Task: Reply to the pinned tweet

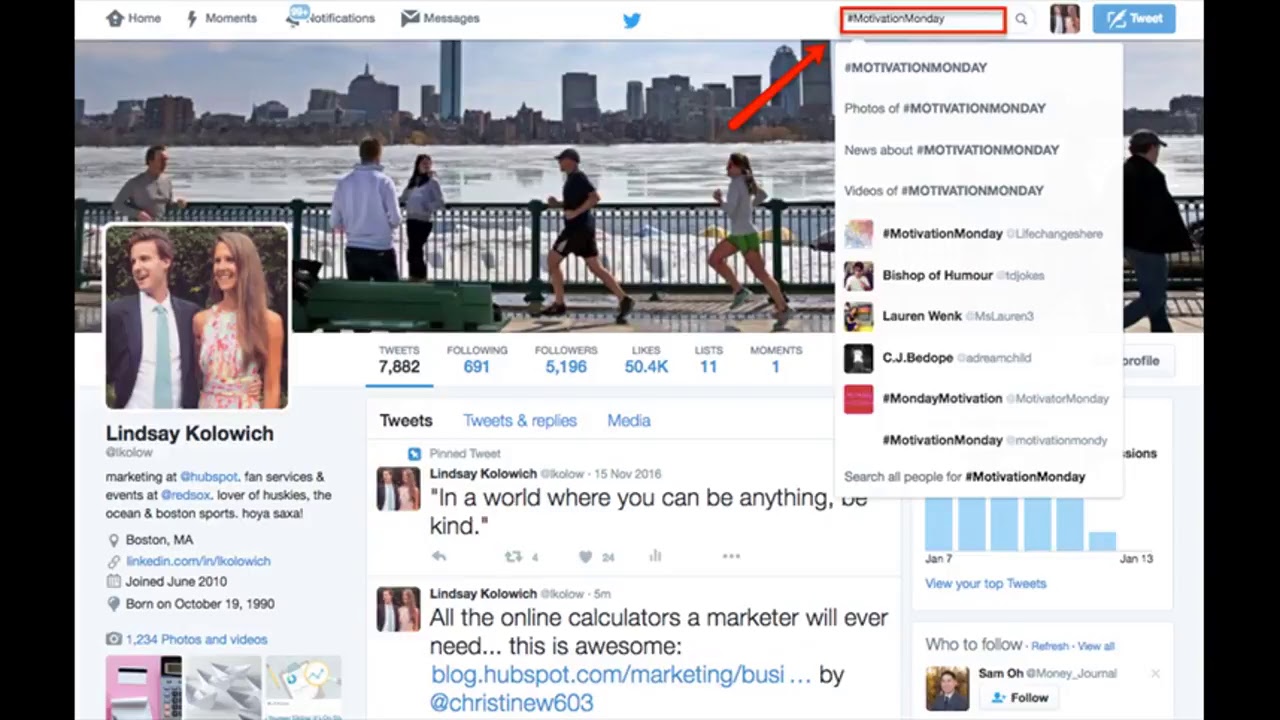Action: tap(439, 557)
